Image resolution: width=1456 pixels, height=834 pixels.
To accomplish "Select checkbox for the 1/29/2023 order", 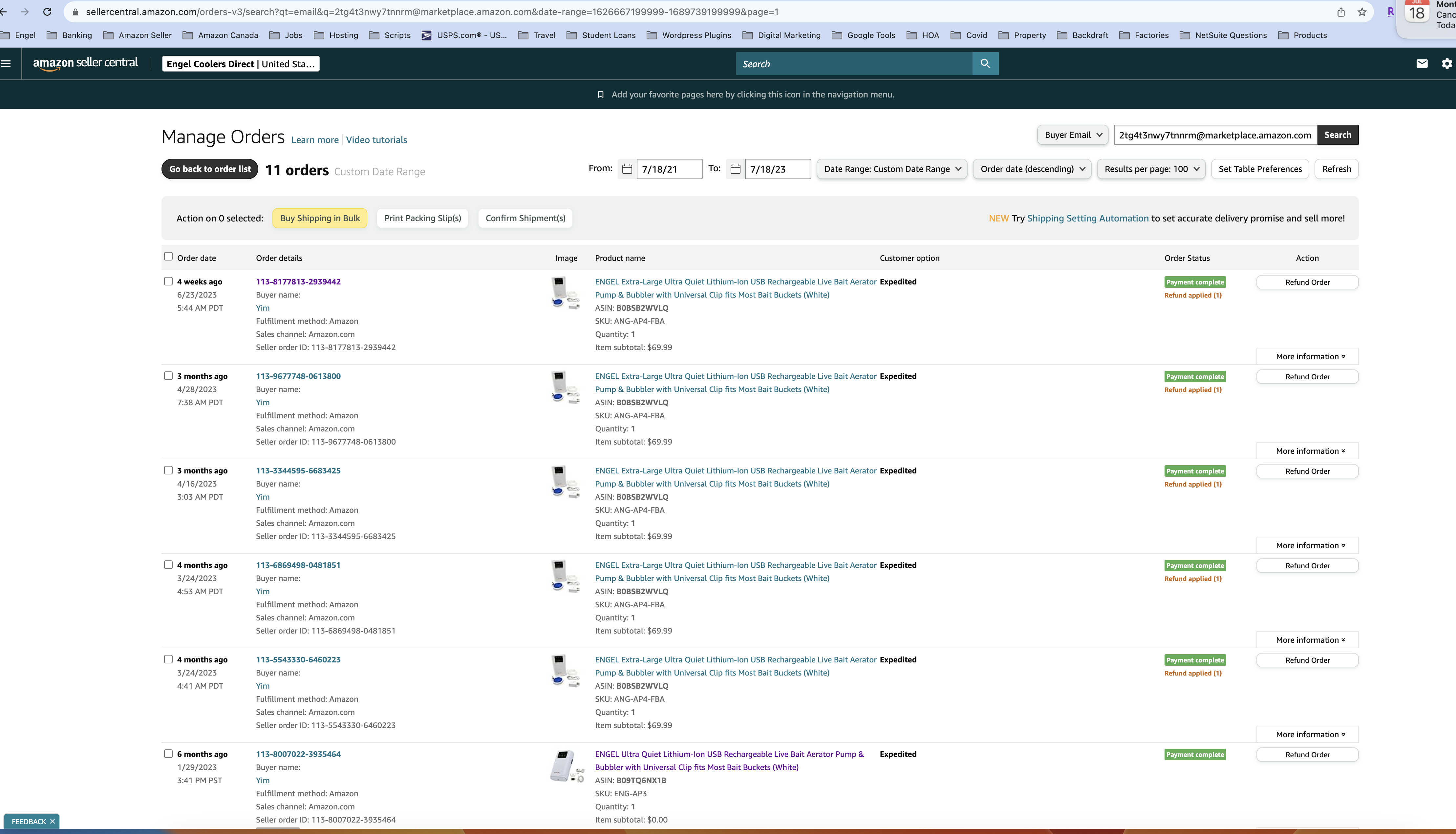I will coord(168,754).
